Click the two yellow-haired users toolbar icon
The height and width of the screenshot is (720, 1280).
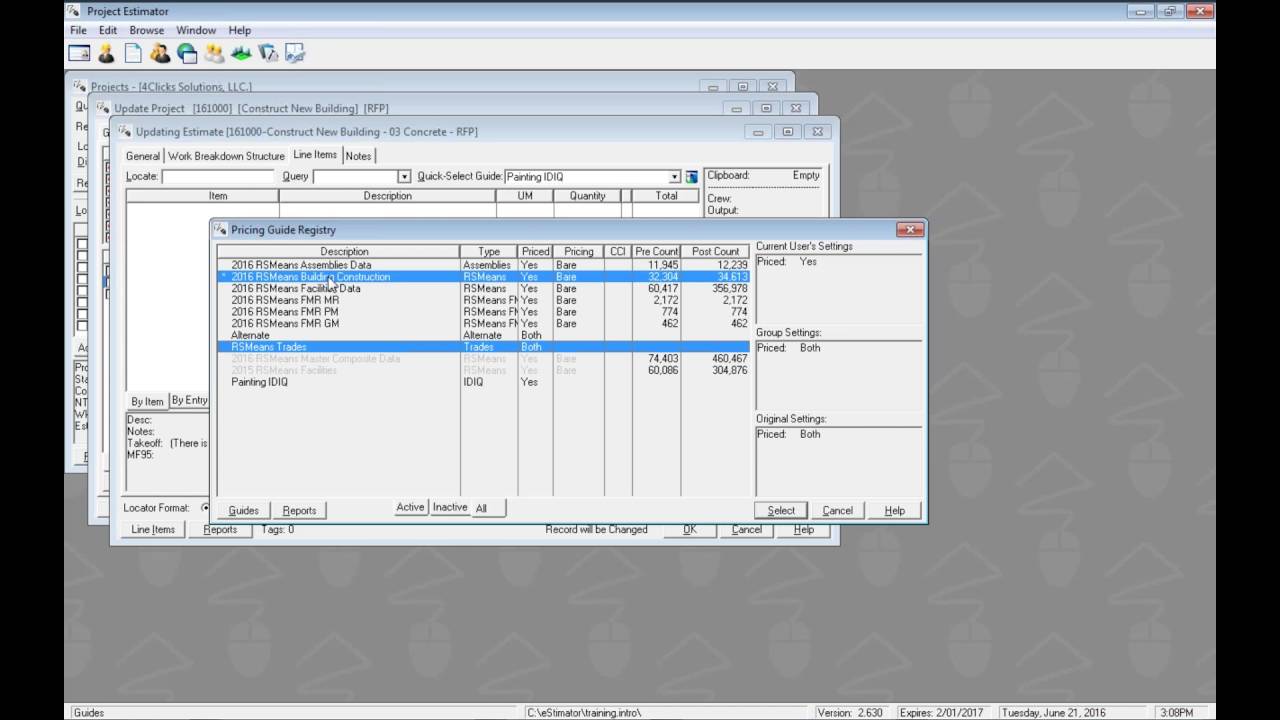tap(214, 53)
